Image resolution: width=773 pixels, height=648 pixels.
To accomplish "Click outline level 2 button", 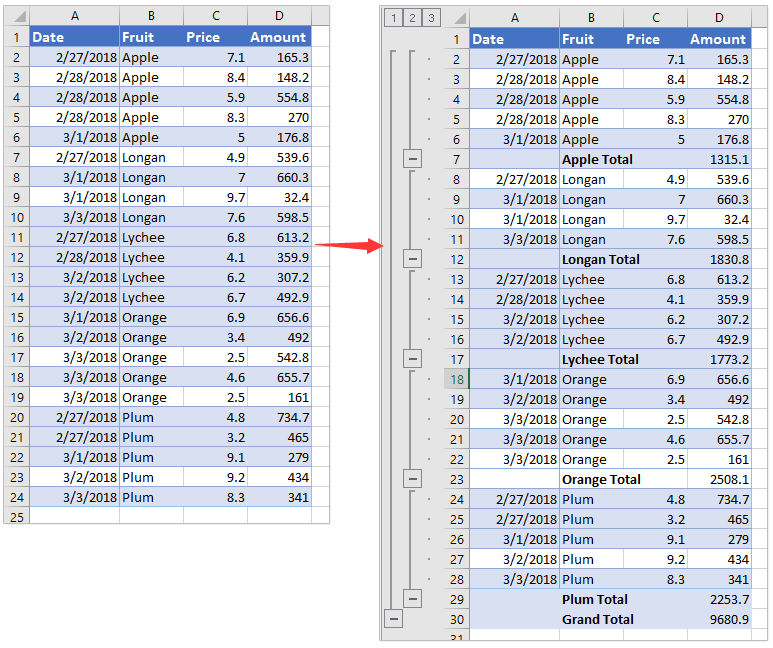I will (411, 17).
